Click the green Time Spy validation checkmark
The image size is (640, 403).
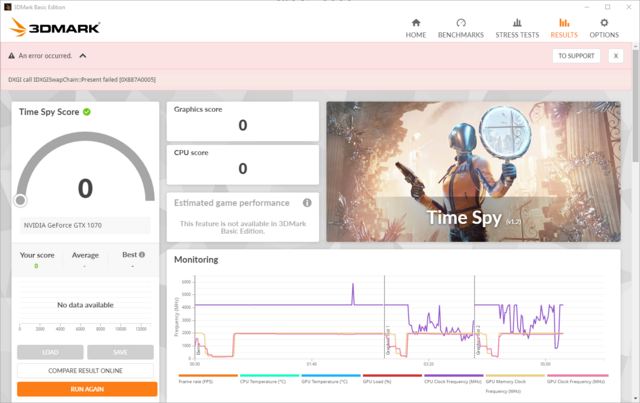click(87, 112)
